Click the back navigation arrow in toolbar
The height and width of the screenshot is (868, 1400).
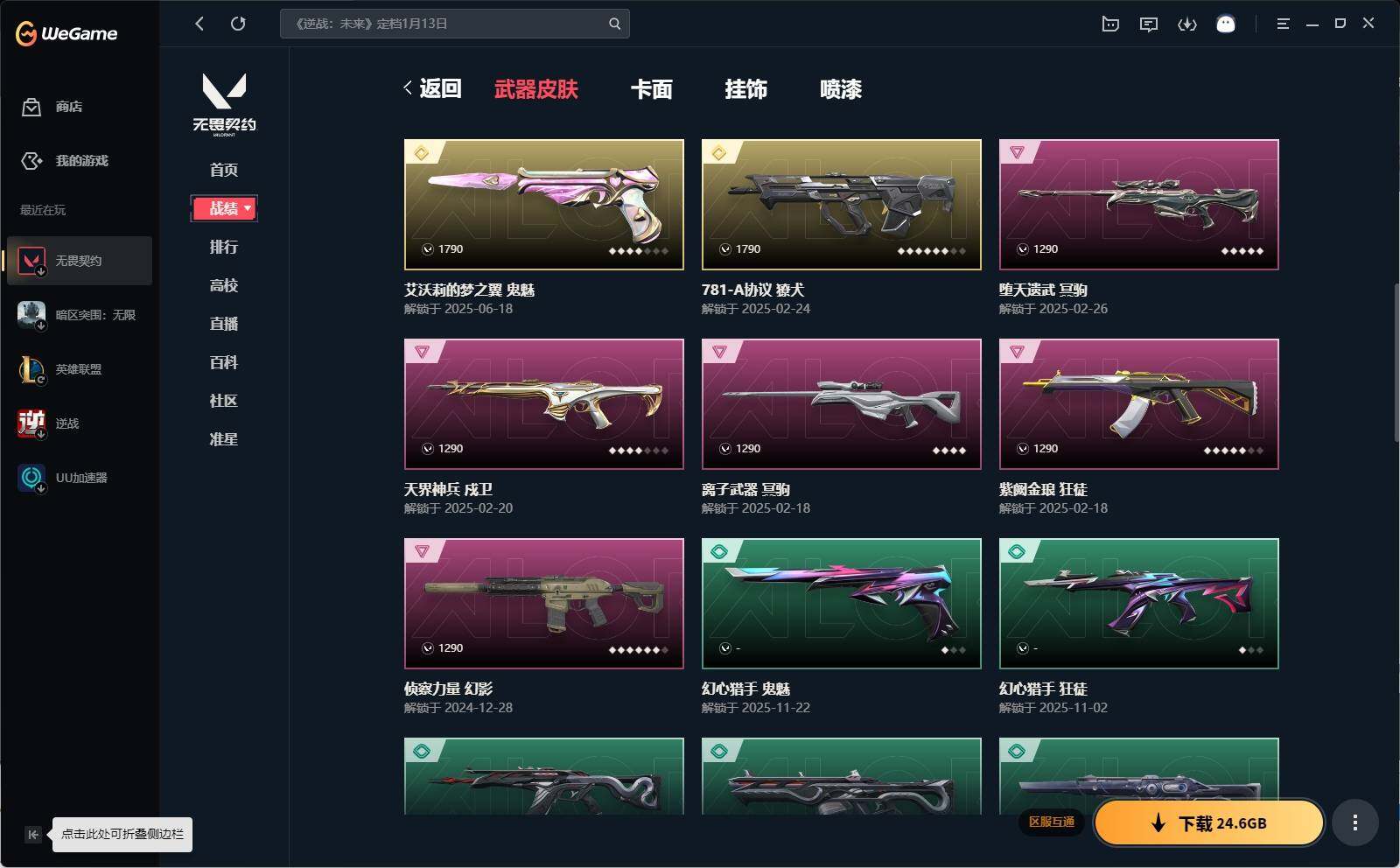coord(199,24)
